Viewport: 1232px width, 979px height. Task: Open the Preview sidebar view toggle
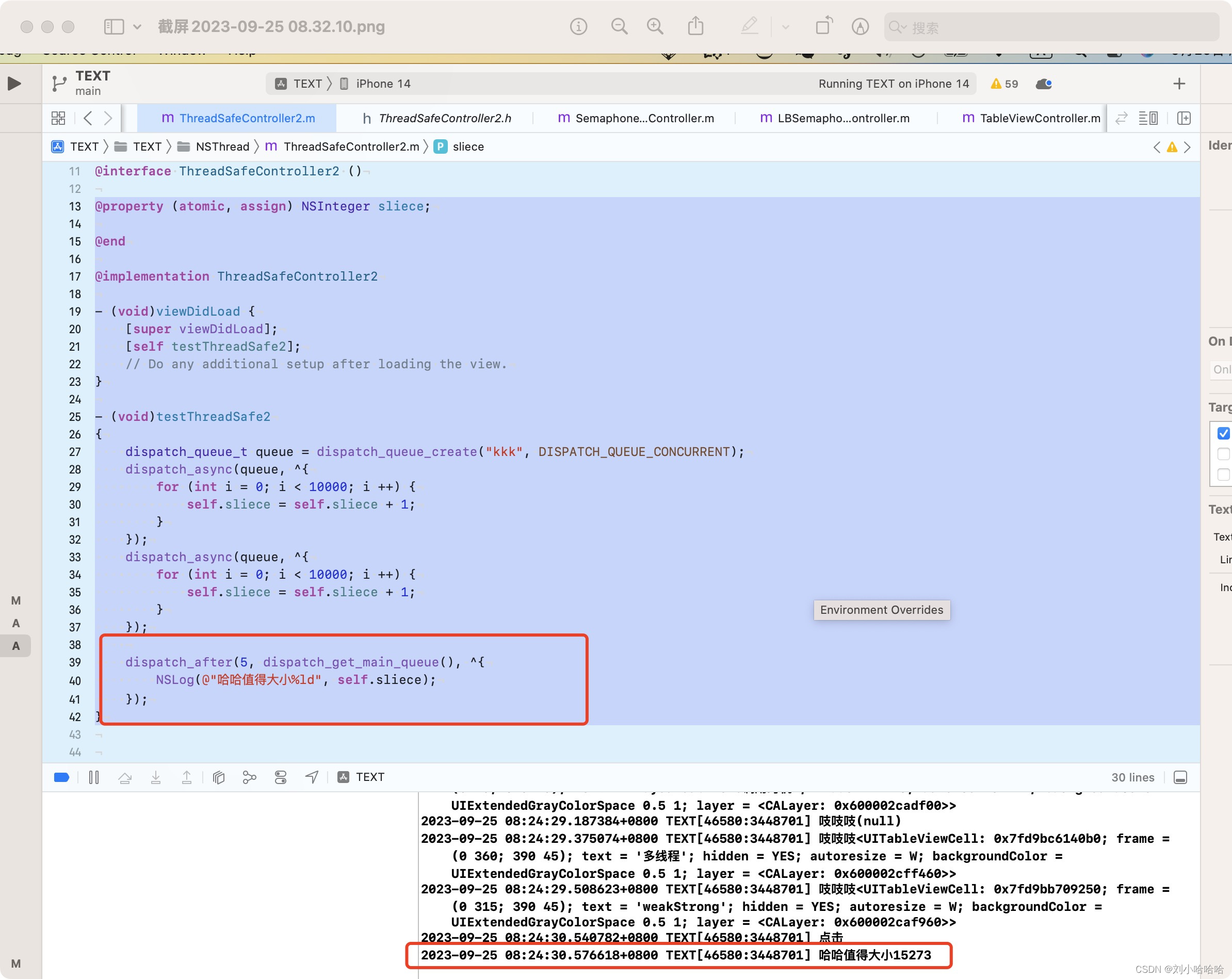click(x=114, y=26)
